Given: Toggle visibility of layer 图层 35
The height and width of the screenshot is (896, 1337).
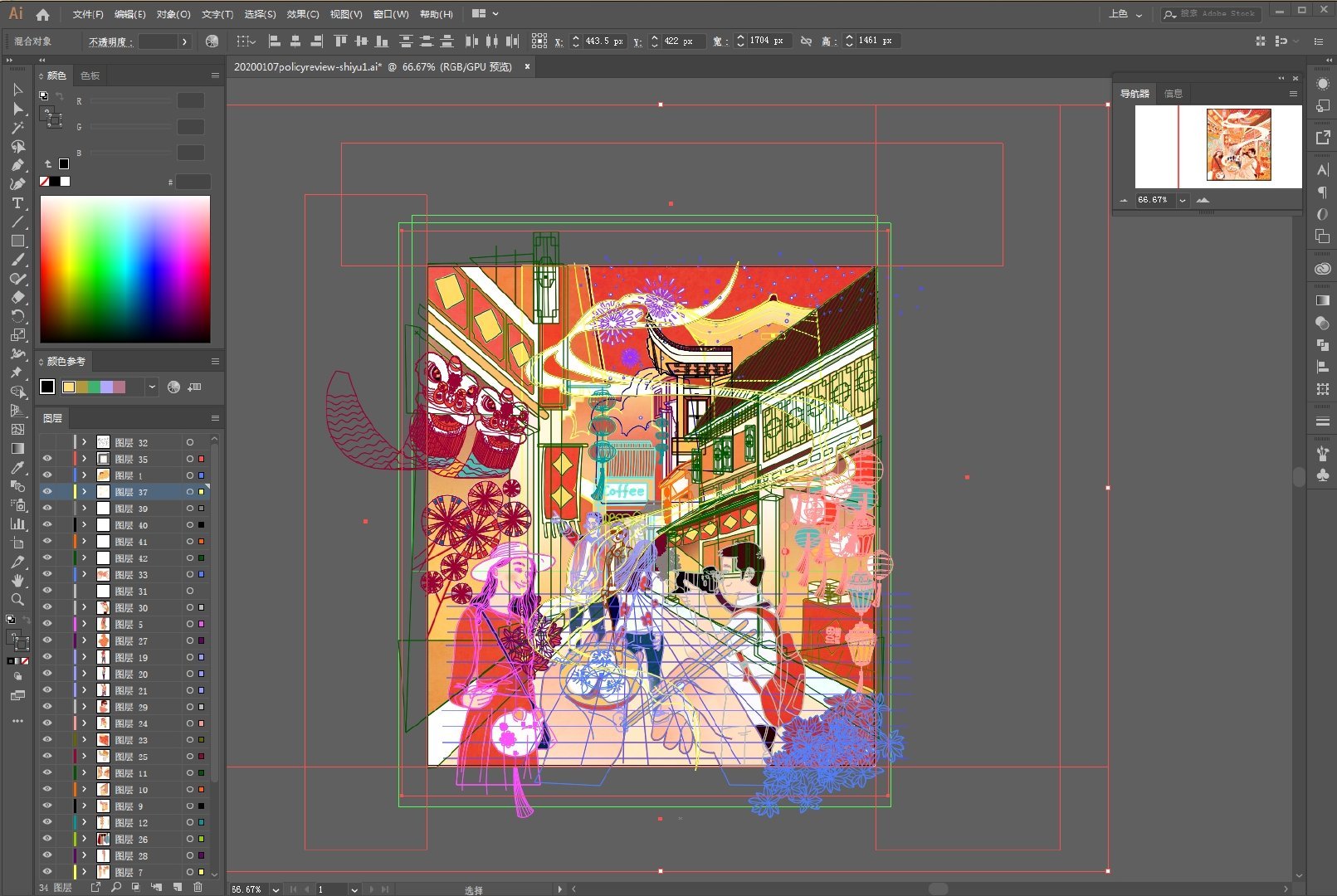Looking at the screenshot, I should tap(47, 459).
